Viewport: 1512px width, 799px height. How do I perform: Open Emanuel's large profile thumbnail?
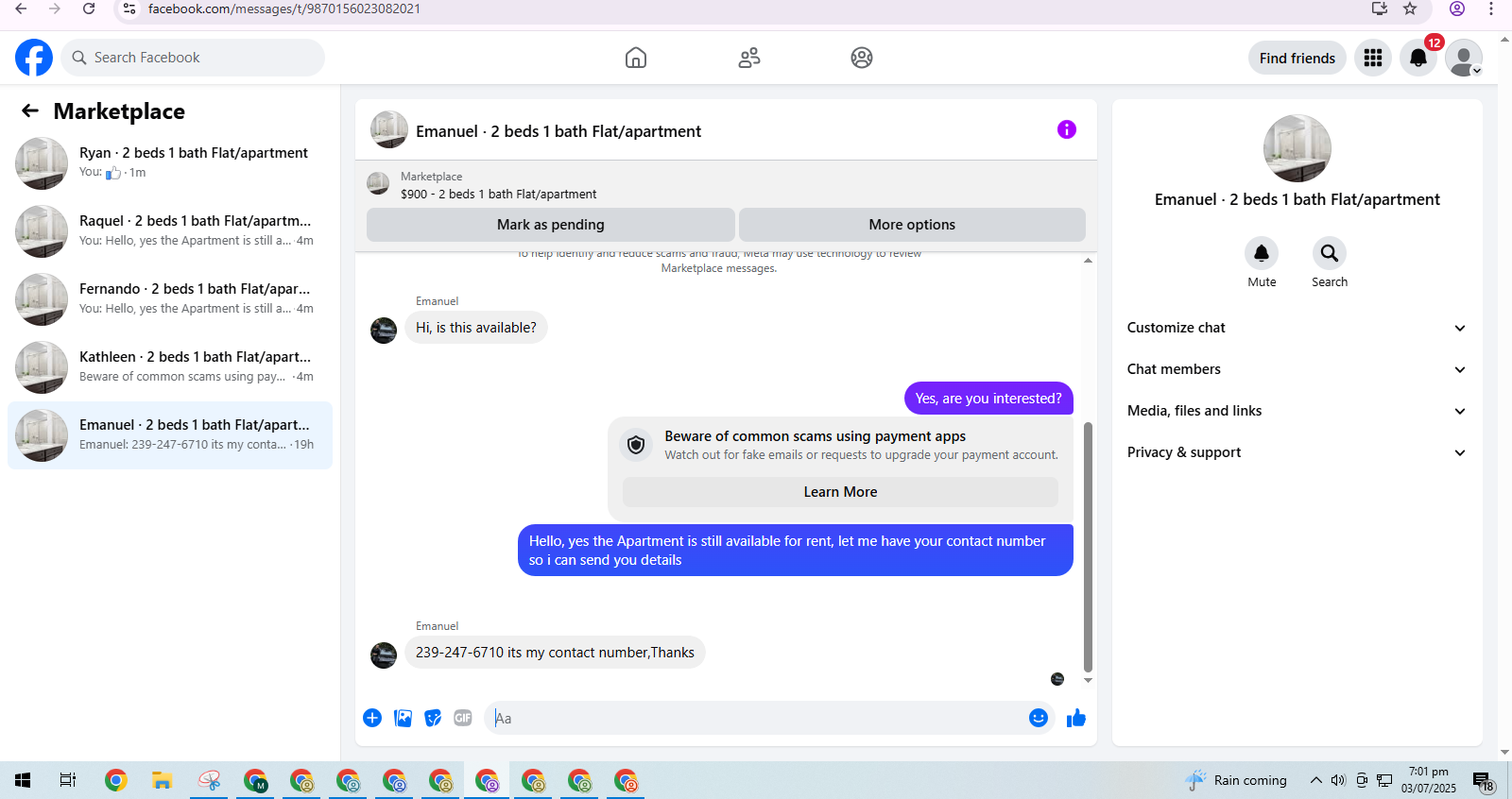click(x=1297, y=148)
